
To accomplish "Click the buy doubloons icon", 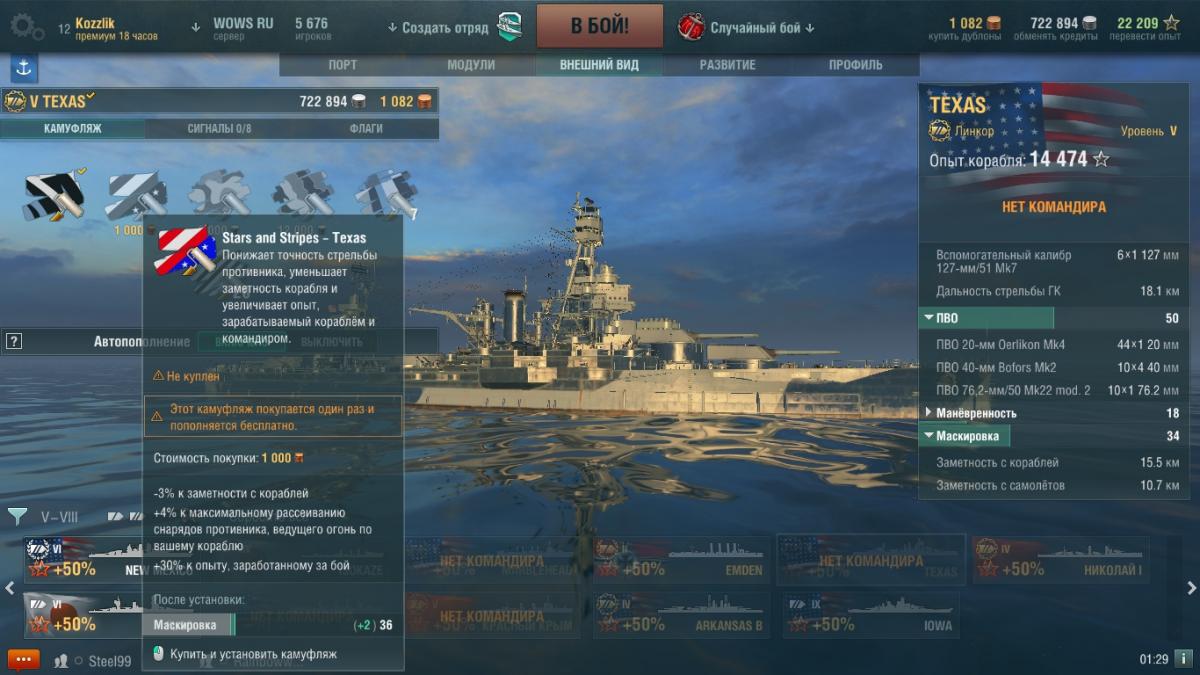I will click(994, 23).
